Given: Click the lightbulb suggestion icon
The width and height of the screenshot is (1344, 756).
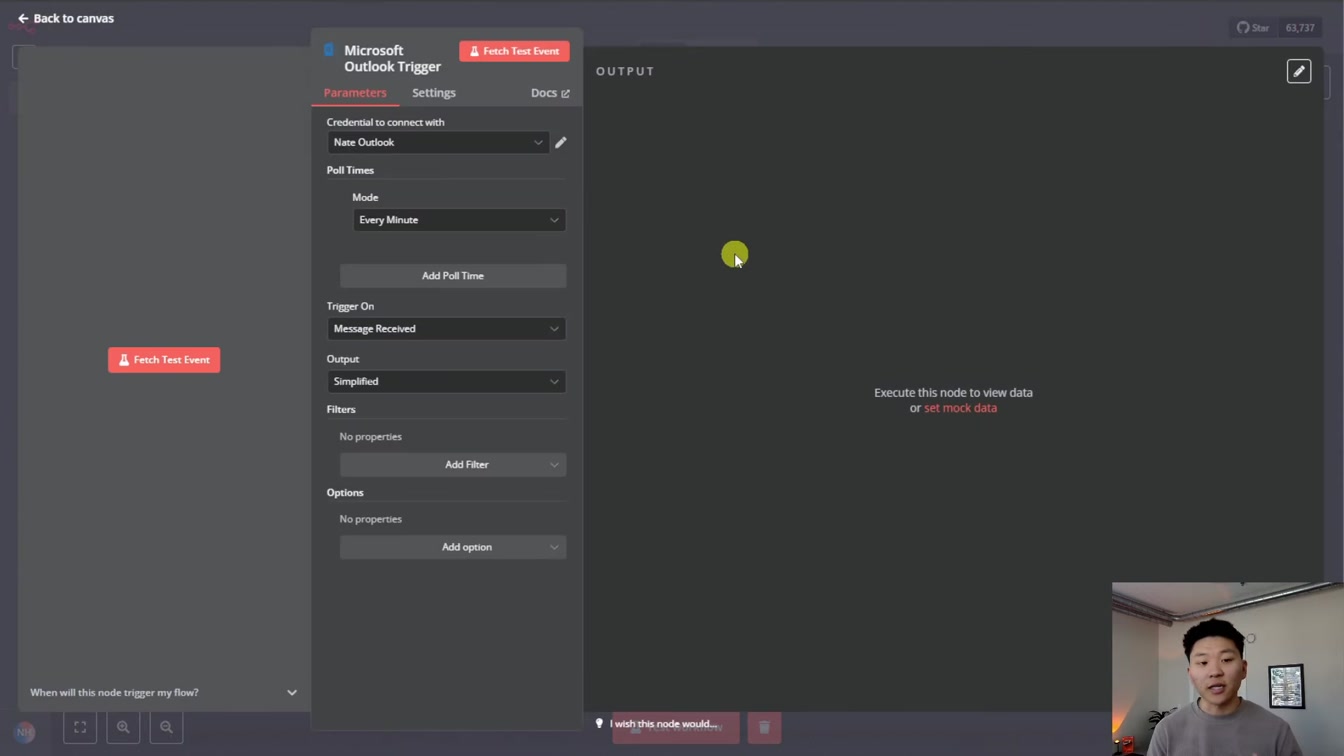Looking at the screenshot, I should tap(599, 724).
